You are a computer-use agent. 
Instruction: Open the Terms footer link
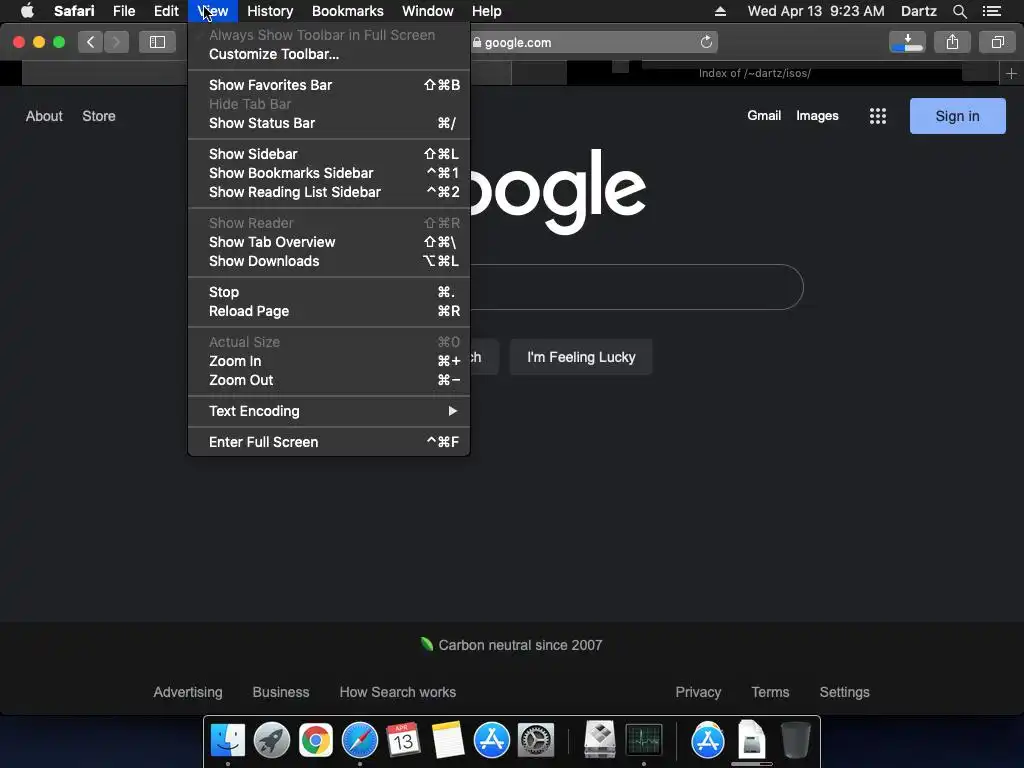pyautogui.click(x=770, y=692)
